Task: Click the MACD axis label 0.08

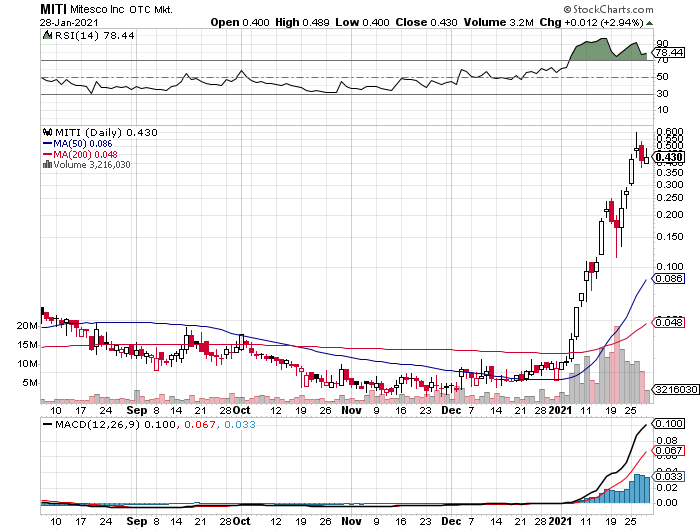Action: [x=667, y=441]
